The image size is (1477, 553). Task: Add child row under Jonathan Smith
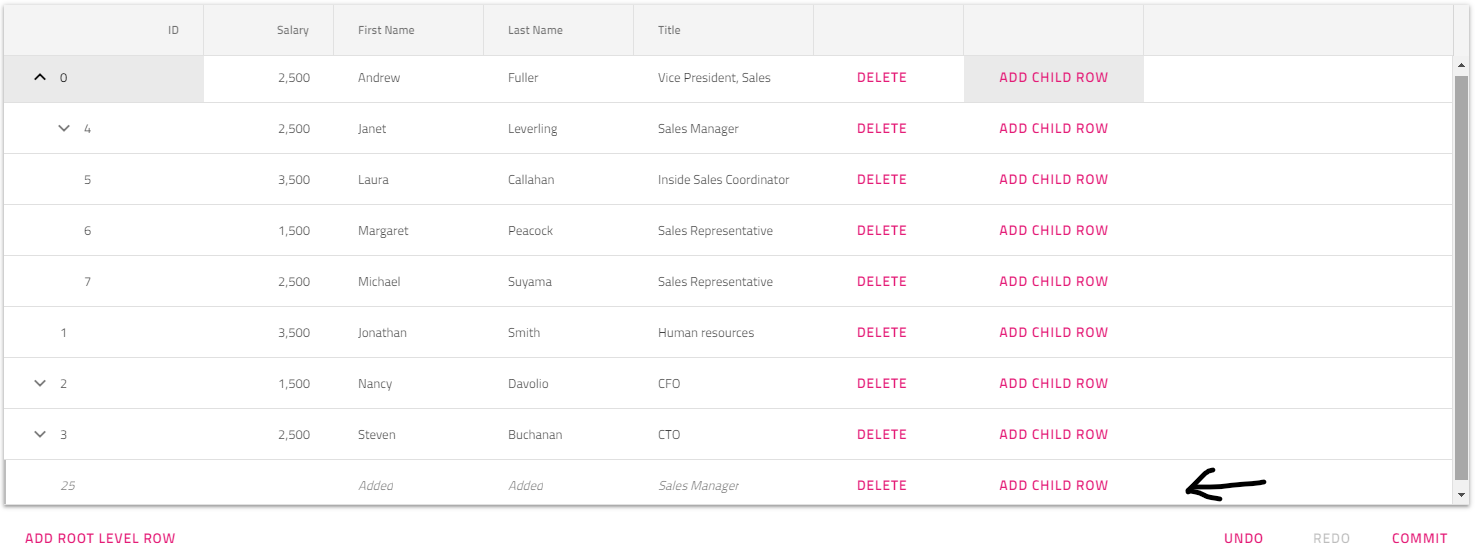pyautogui.click(x=1053, y=332)
